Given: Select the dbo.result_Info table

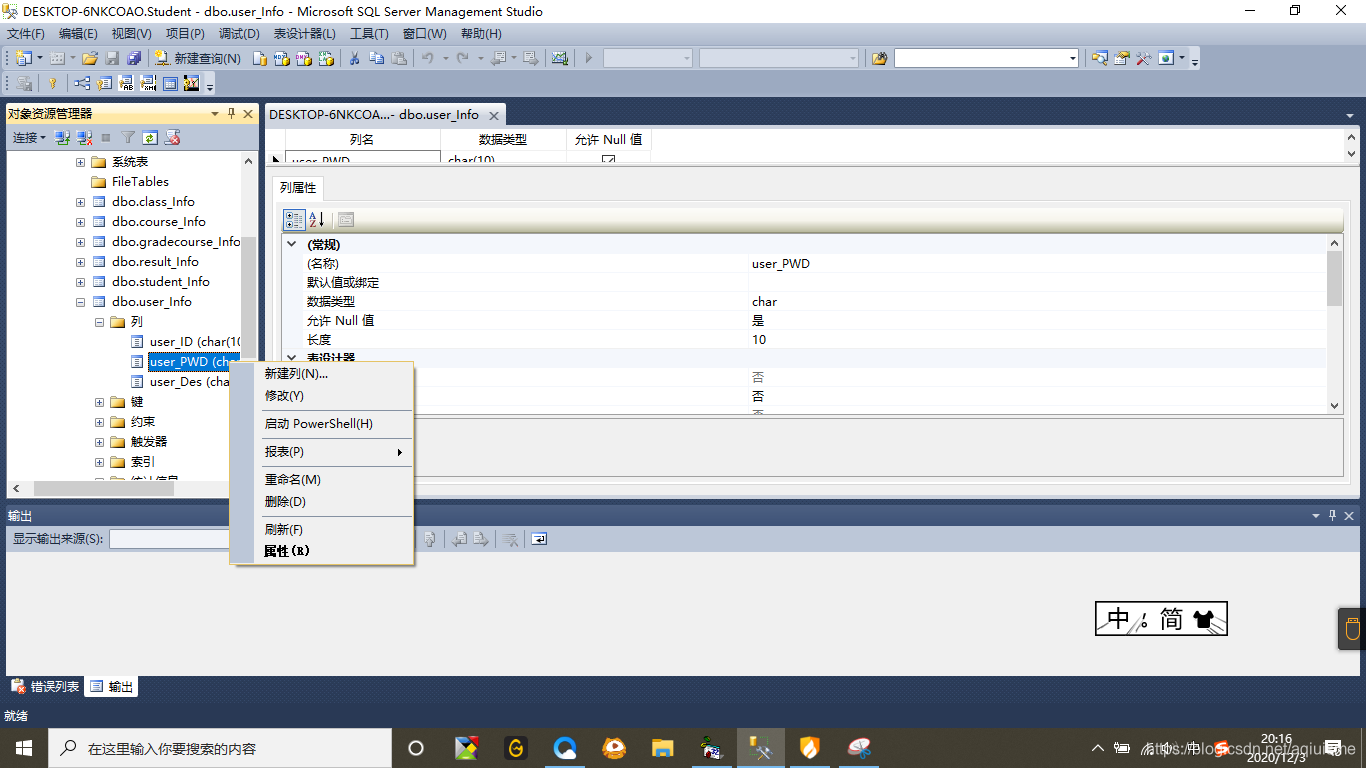Looking at the screenshot, I should 155,262.
